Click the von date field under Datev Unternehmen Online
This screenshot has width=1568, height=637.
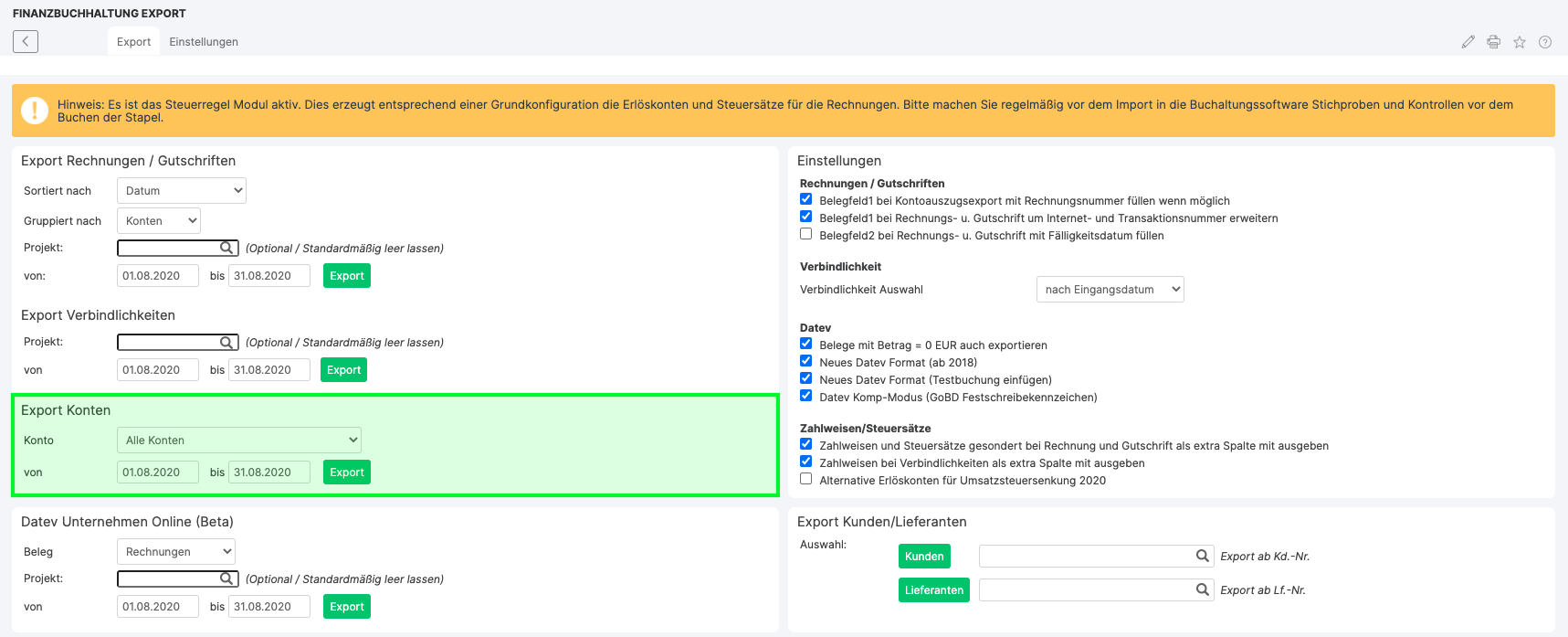[x=157, y=607]
